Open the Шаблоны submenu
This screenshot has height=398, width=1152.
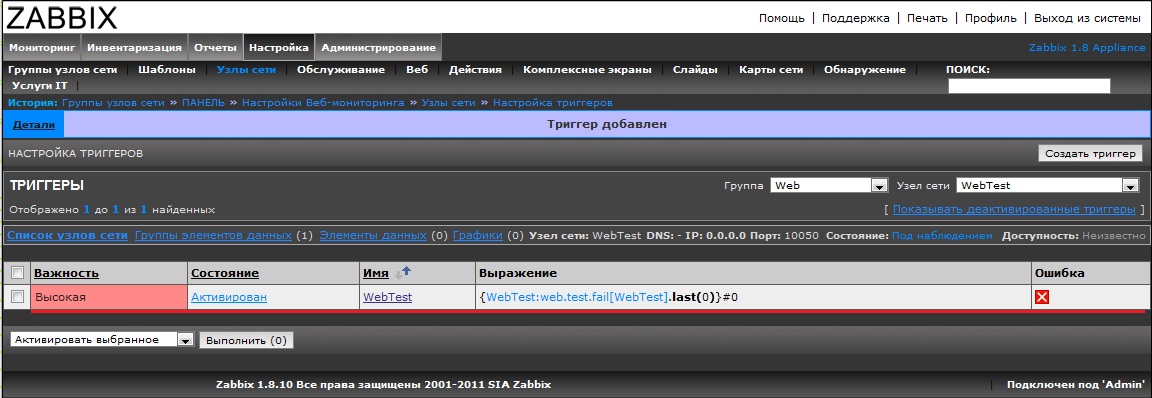167,70
